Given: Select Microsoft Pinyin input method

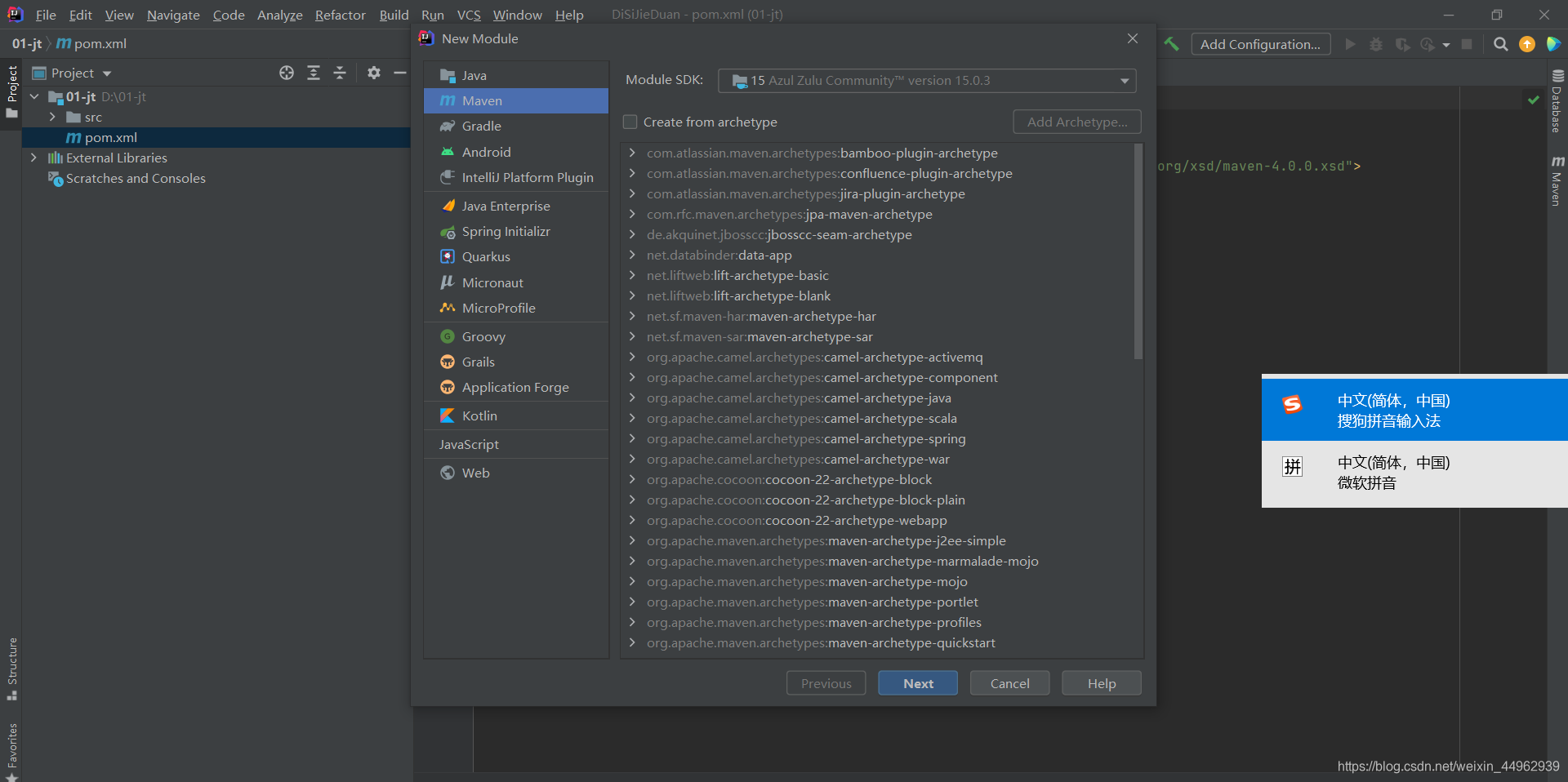Looking at the screenshot, I should click(1414, 473).
